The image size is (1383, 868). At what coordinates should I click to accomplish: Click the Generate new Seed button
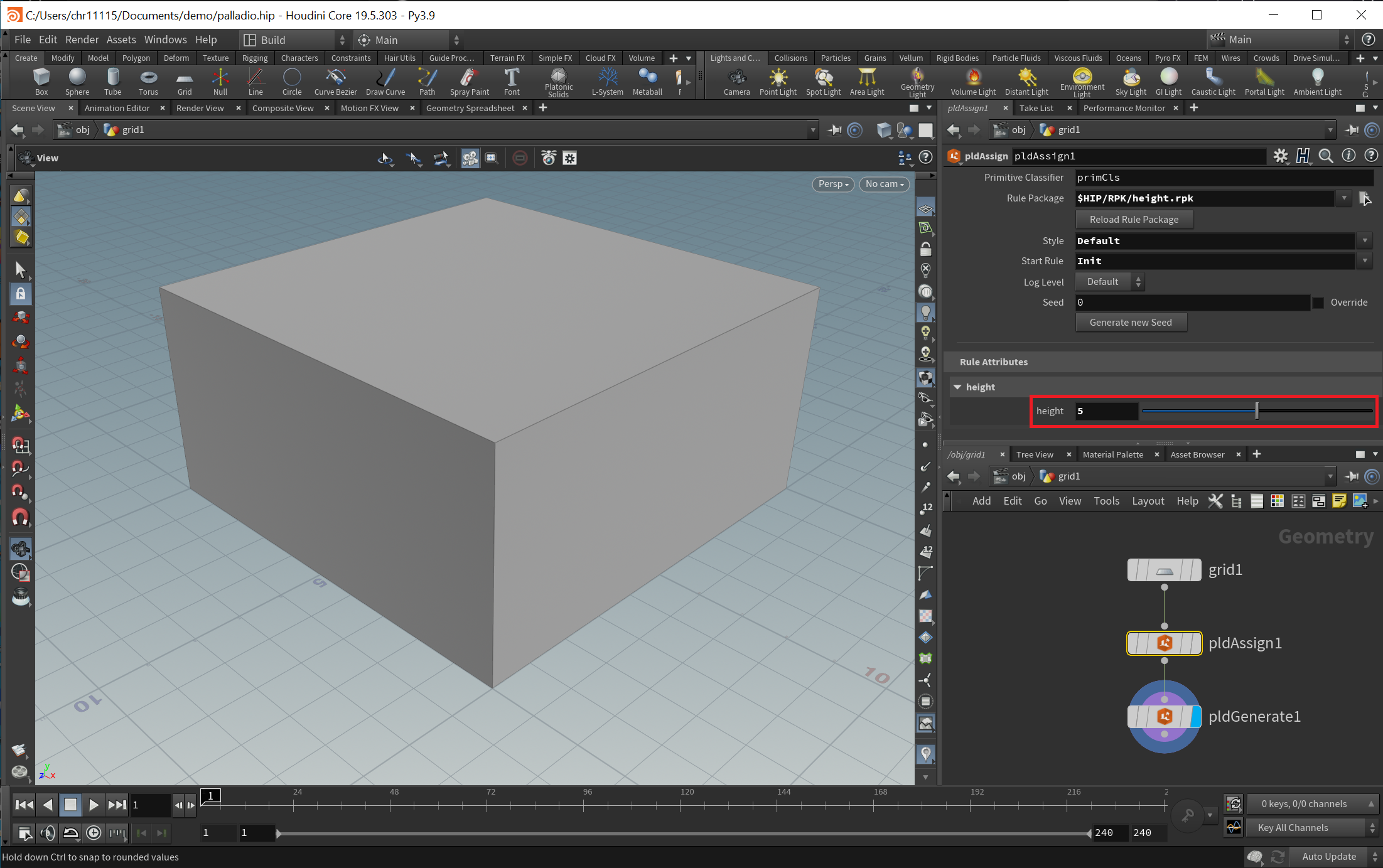click(1131, 322)
